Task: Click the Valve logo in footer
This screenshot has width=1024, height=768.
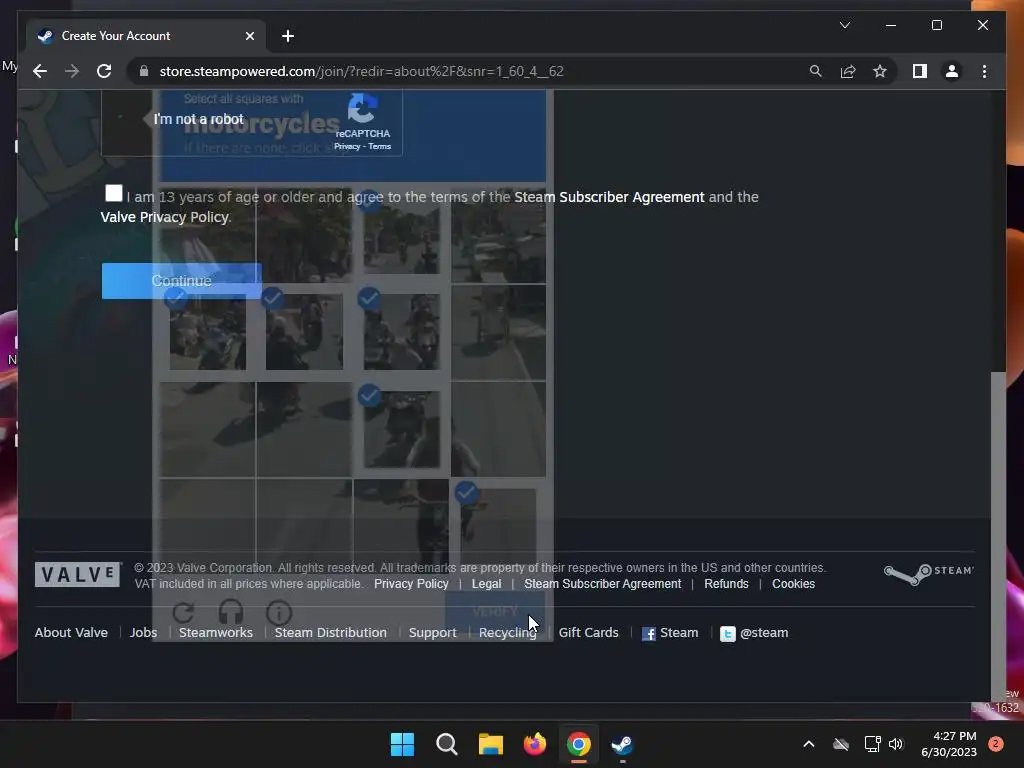Action: point(78,575)
